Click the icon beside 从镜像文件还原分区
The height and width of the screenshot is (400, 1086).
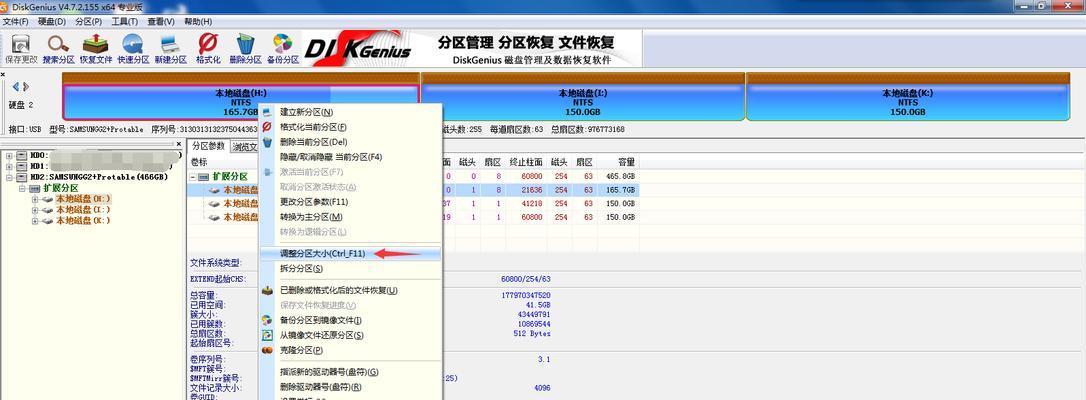(267, 335)
